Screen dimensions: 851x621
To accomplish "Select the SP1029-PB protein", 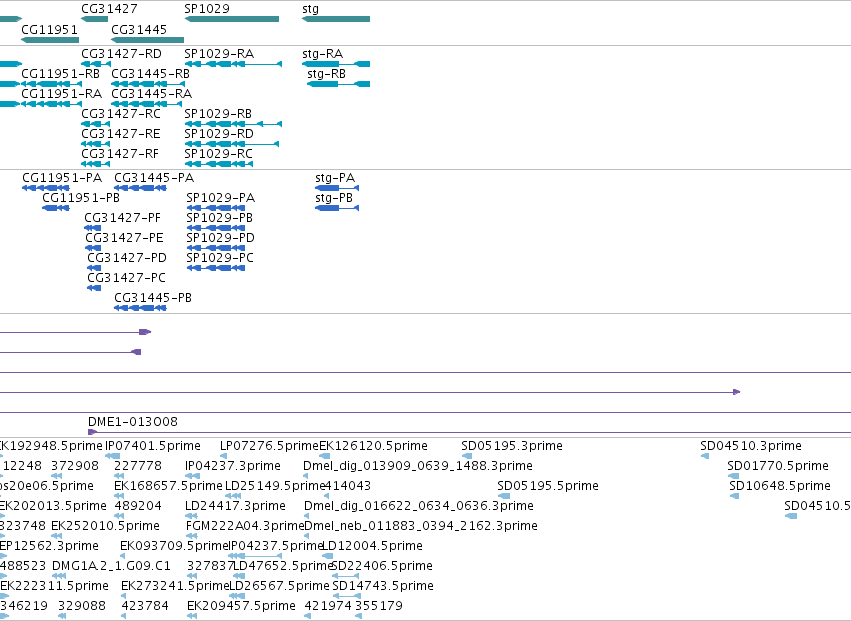I will pyautogui.click(x=219, y=218).
